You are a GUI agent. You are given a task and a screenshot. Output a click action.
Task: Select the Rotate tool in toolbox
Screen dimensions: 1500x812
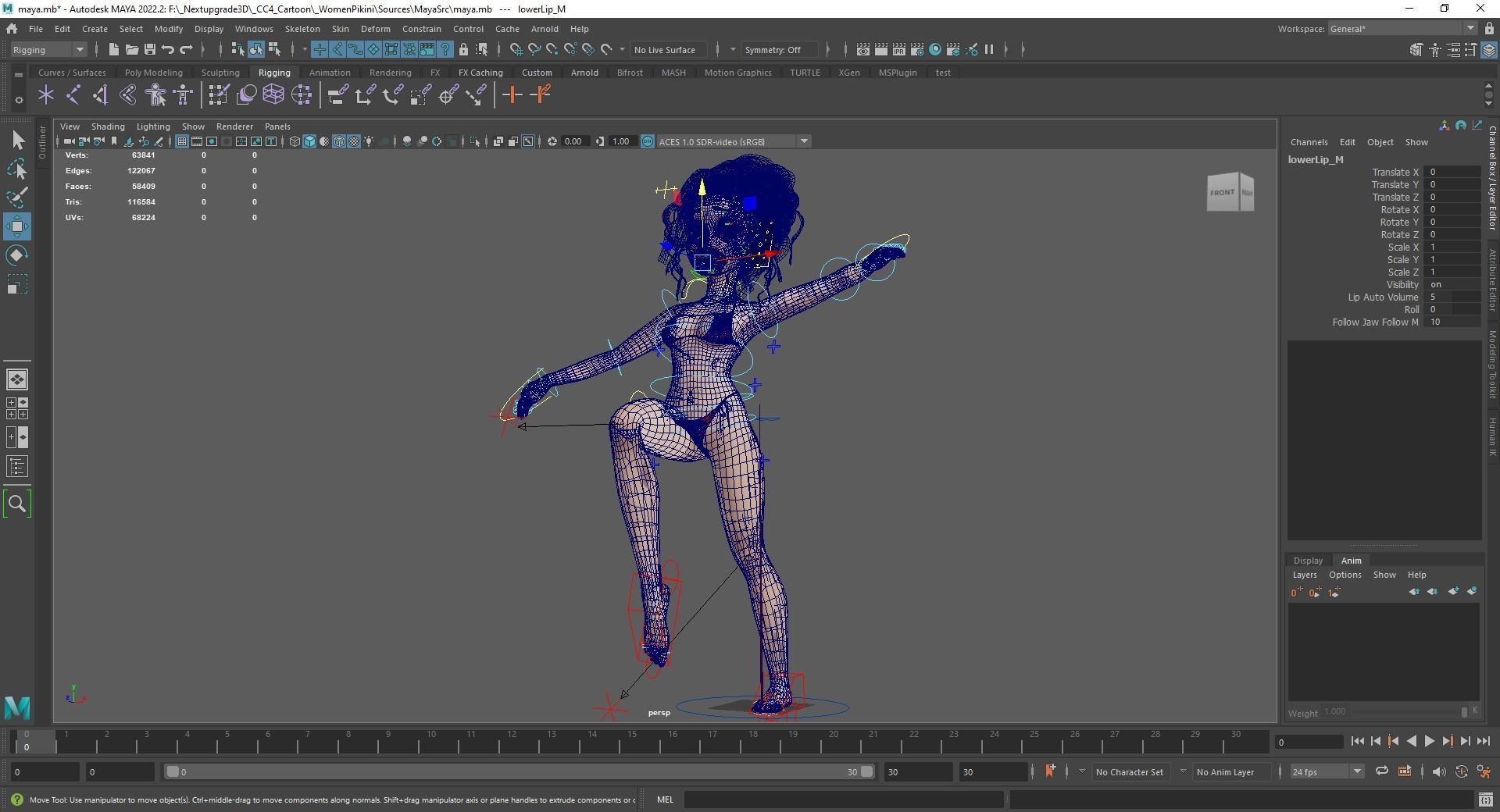coord(17,255)
